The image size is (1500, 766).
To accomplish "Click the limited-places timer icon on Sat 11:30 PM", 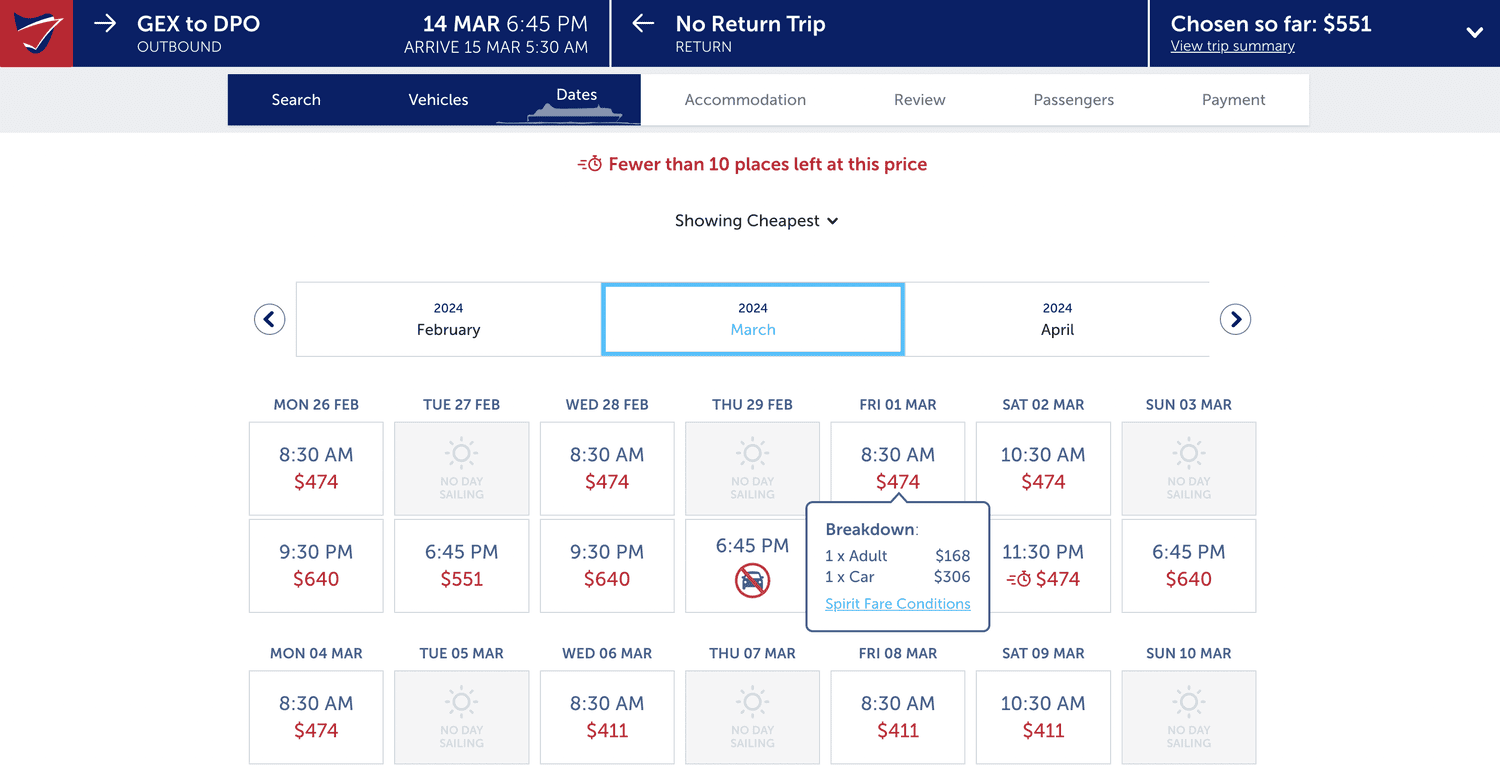I will point(1018,579).
